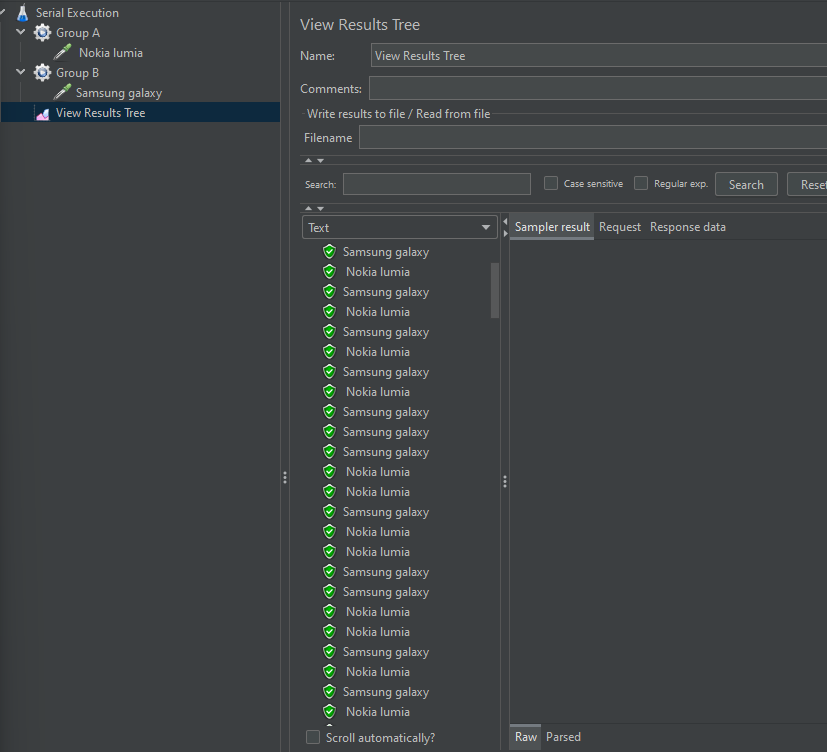Click the View Results Tree listener icon
The height and width of the screenshot is (752, 827).
coord(43,113)
